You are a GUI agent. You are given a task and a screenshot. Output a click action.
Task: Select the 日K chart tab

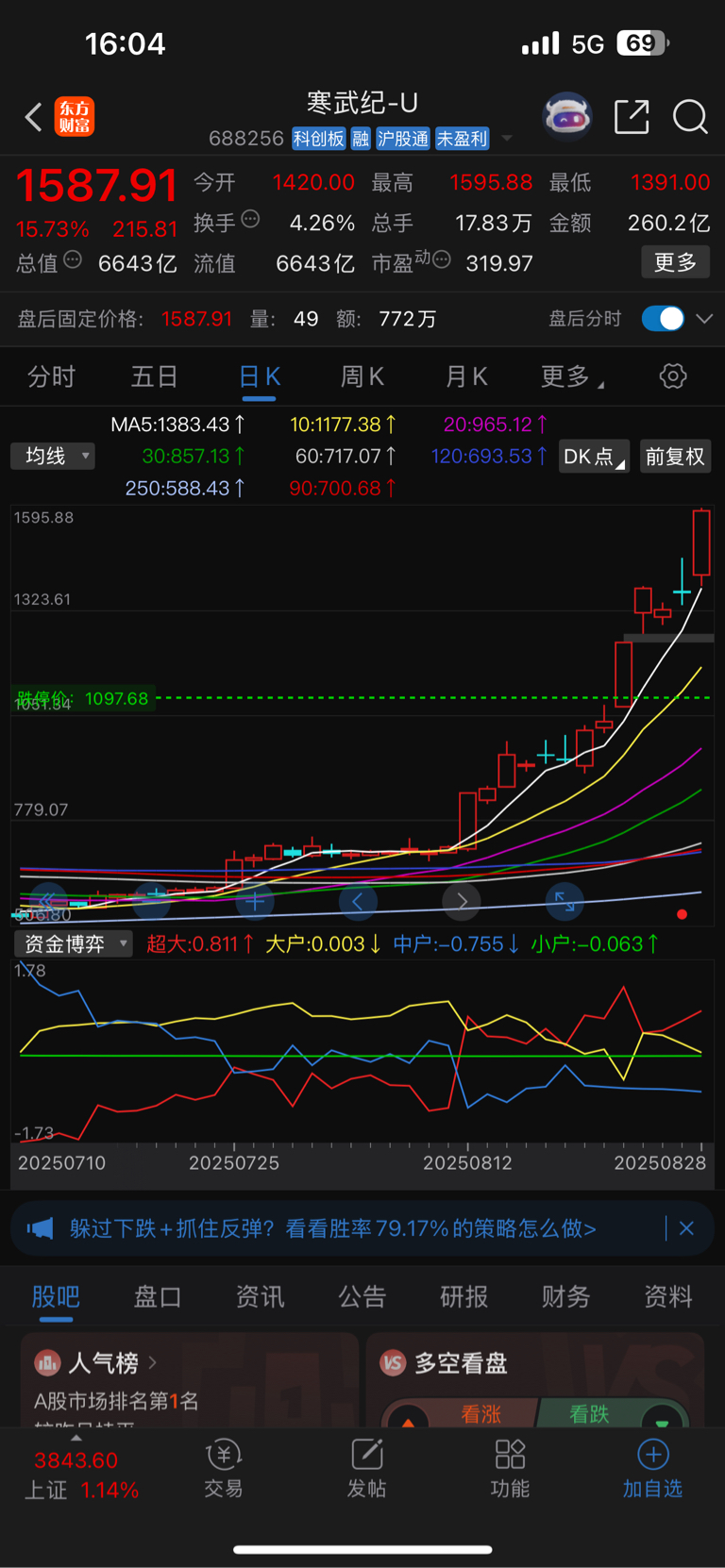[259, 376]
